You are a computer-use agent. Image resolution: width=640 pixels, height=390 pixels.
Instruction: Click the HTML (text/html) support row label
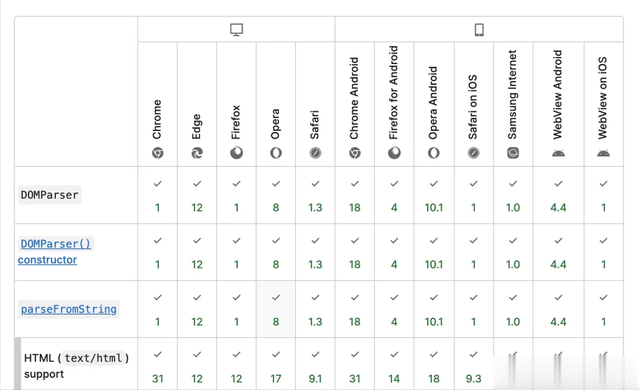tap(76, 366)
